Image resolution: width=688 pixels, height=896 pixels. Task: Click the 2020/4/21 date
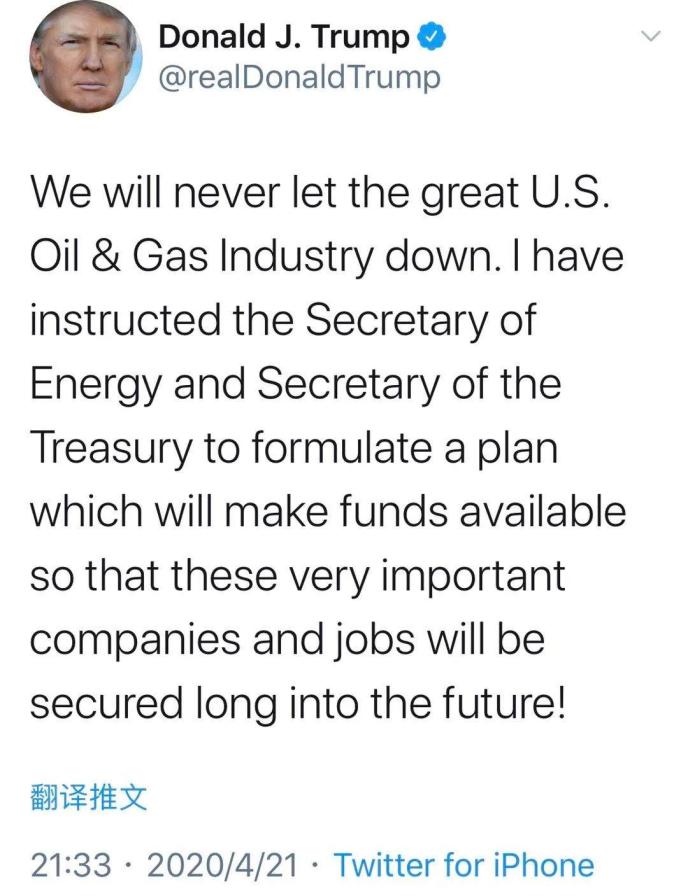(x=223, y=865)
